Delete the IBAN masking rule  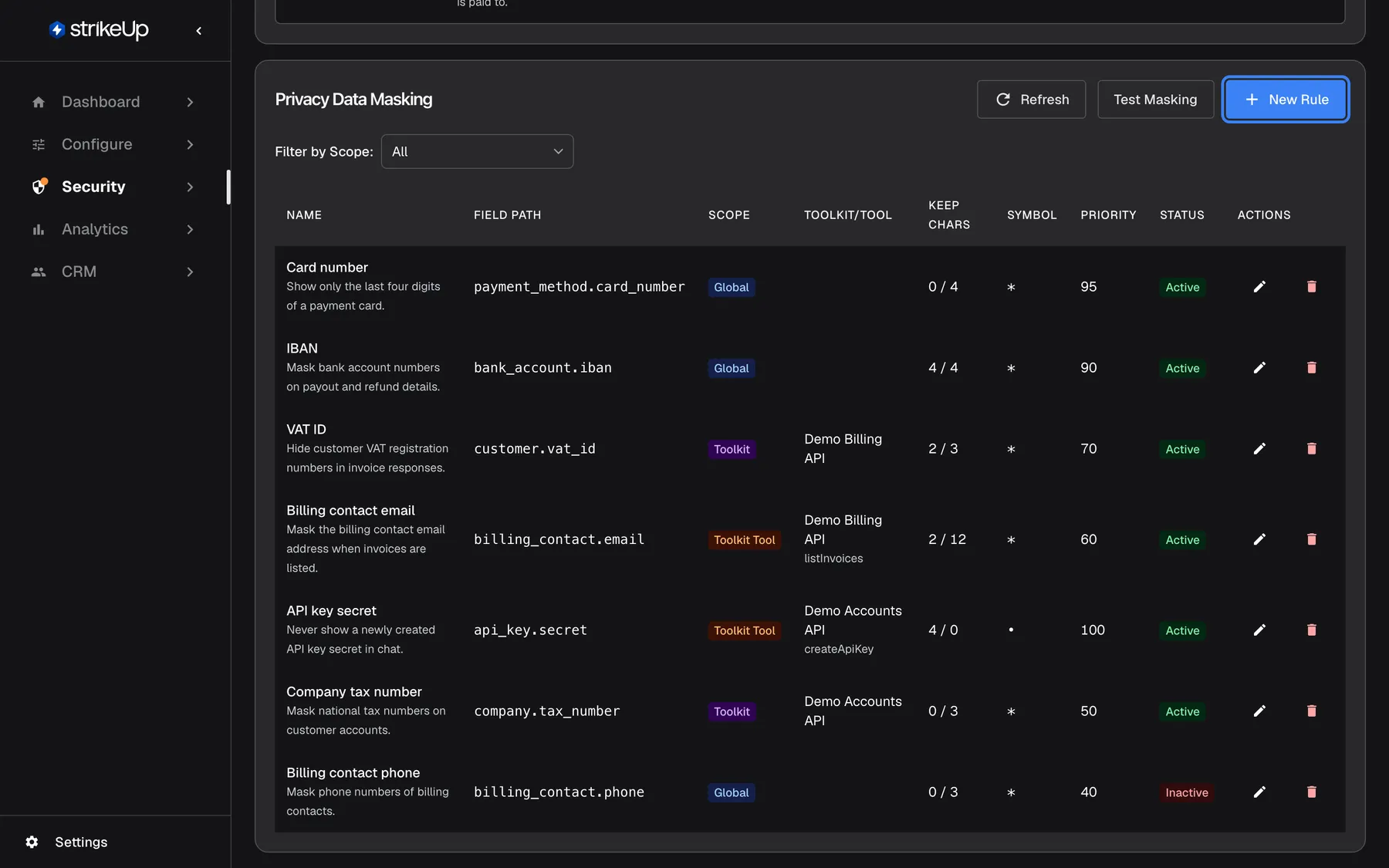click(x=1311, y=368)
